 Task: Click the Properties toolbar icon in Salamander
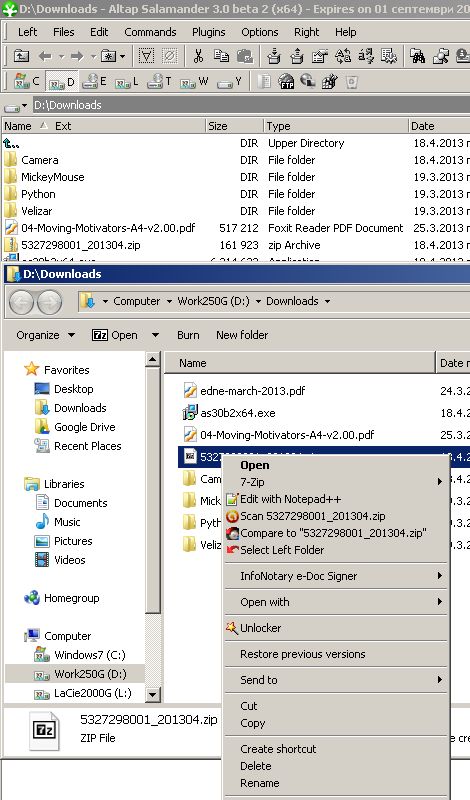tap(320, 56)
